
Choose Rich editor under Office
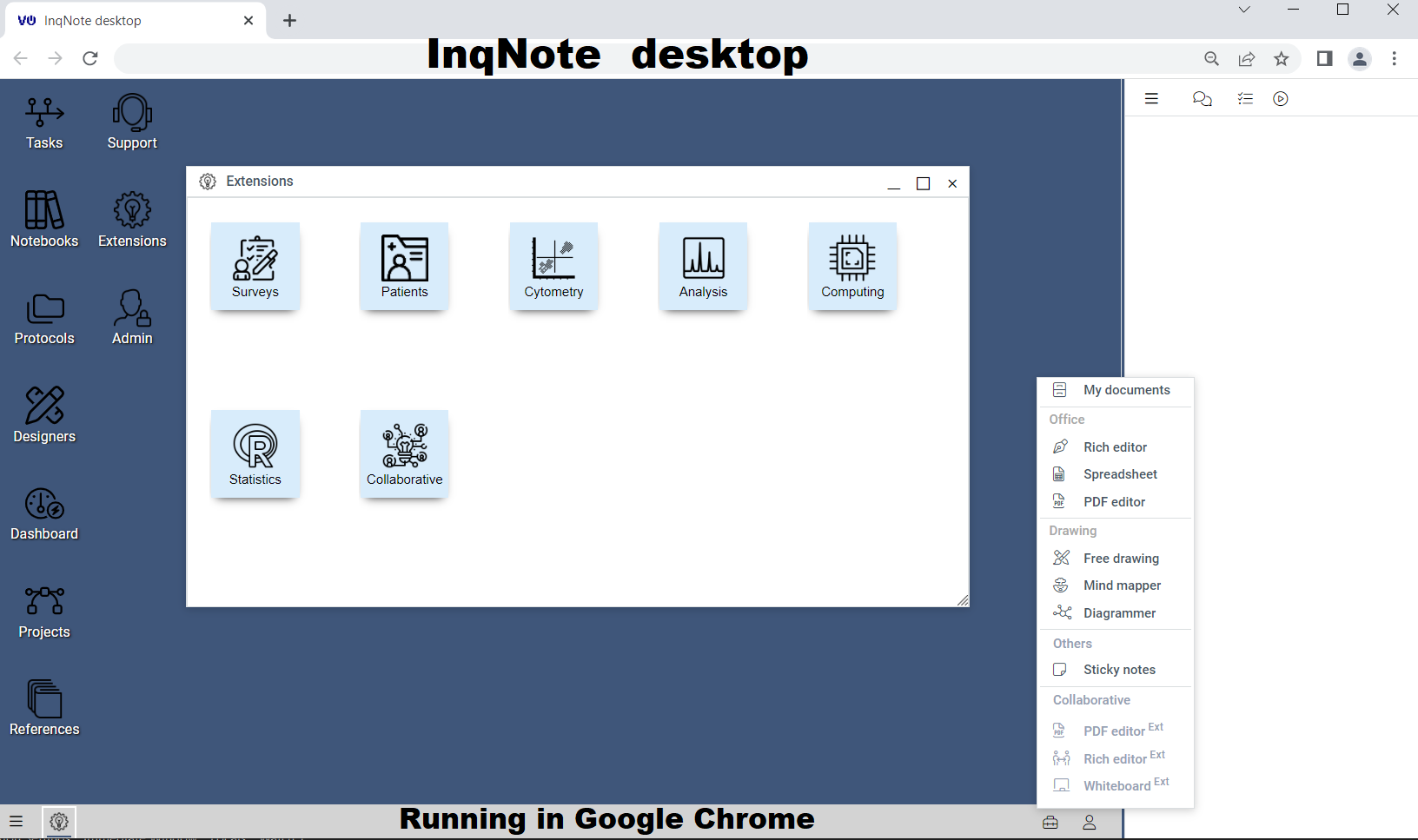[1116, 447]
